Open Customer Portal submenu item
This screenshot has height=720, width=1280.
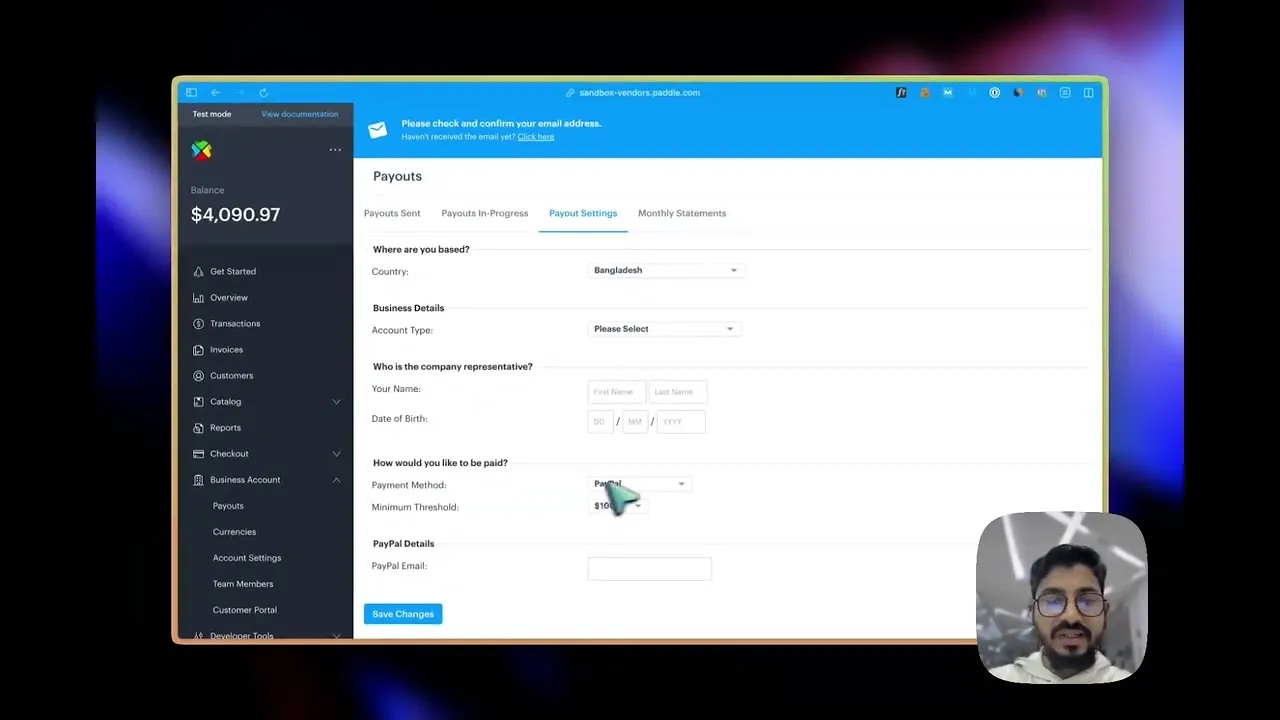245,610
